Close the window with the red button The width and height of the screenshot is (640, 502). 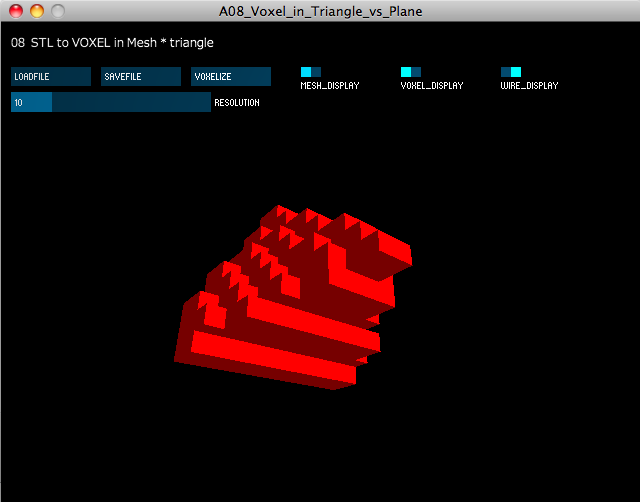coord(16,11)
